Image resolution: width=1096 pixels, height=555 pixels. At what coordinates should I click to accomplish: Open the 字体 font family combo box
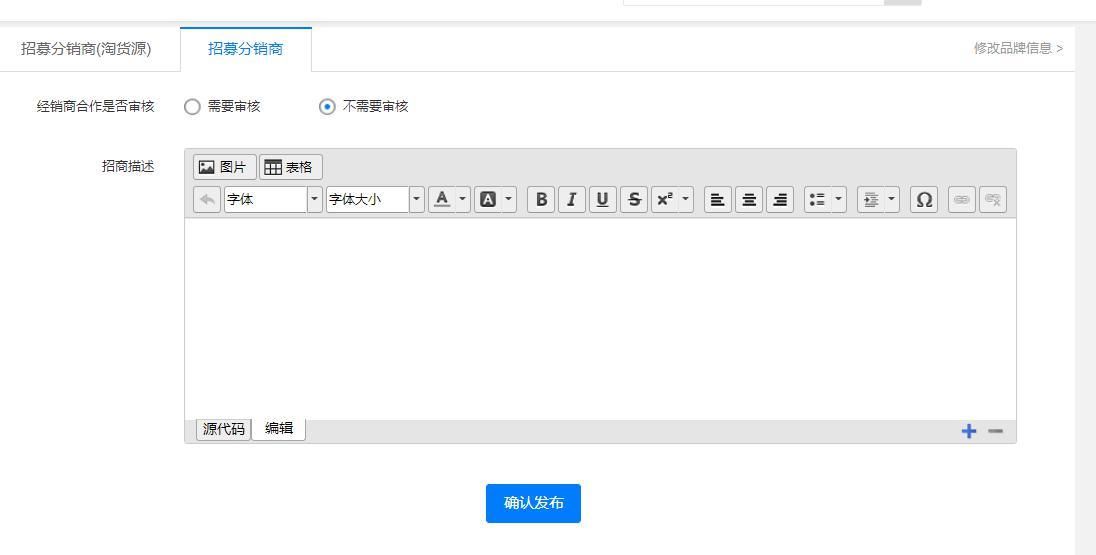[266, 200]
